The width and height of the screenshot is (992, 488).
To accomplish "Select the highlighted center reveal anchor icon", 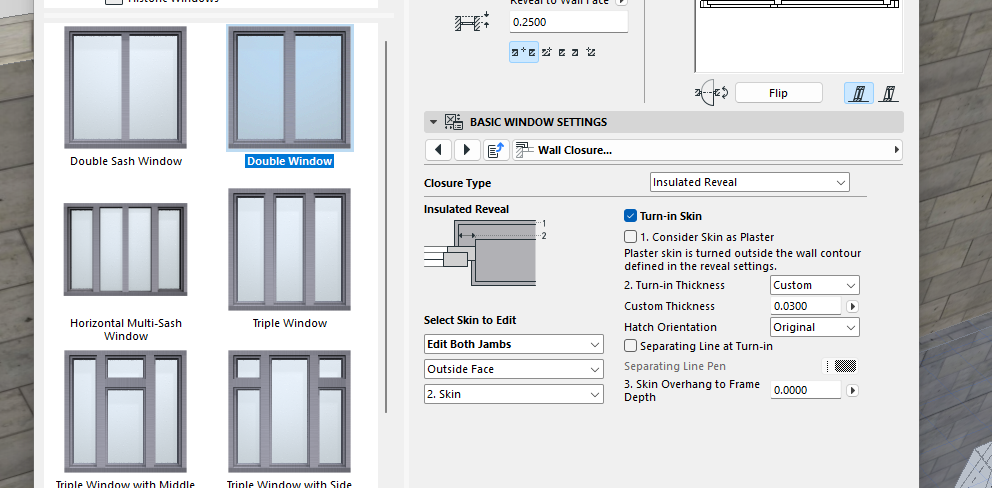I will (x=524, y=52).
